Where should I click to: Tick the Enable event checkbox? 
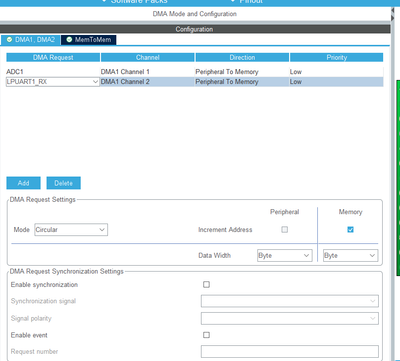point(206,335)
